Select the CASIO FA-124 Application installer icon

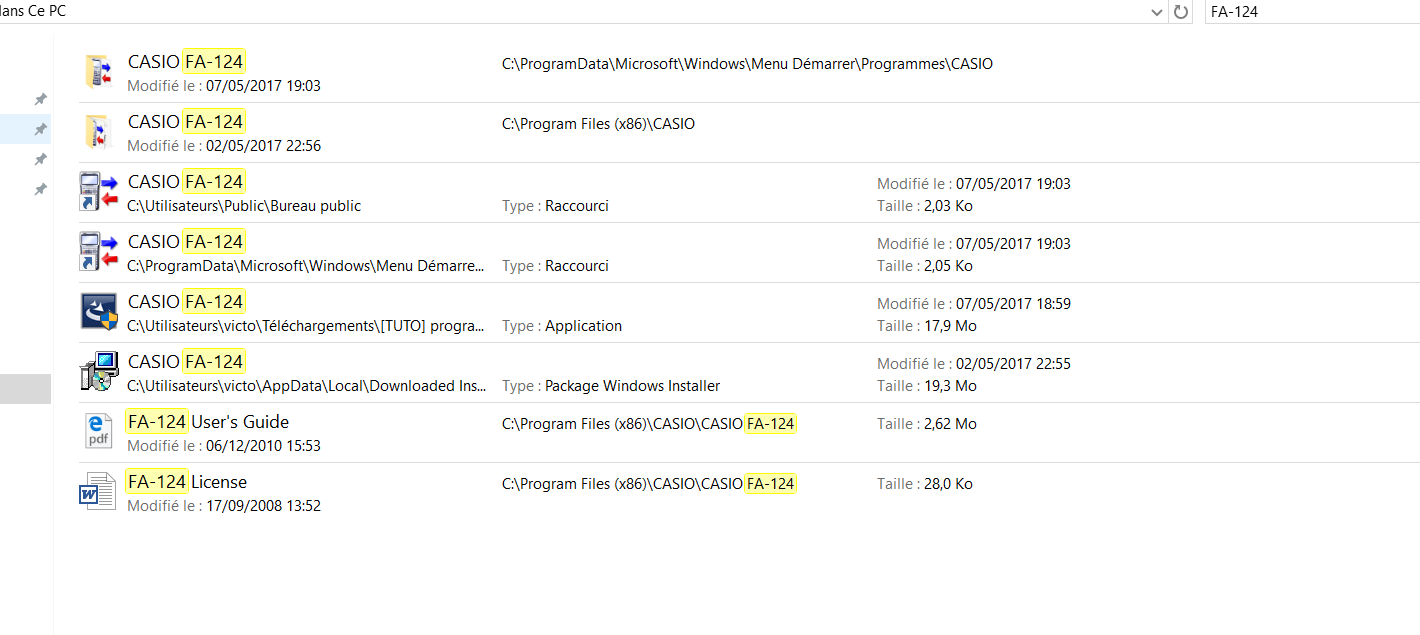click(x=99, y=312)
